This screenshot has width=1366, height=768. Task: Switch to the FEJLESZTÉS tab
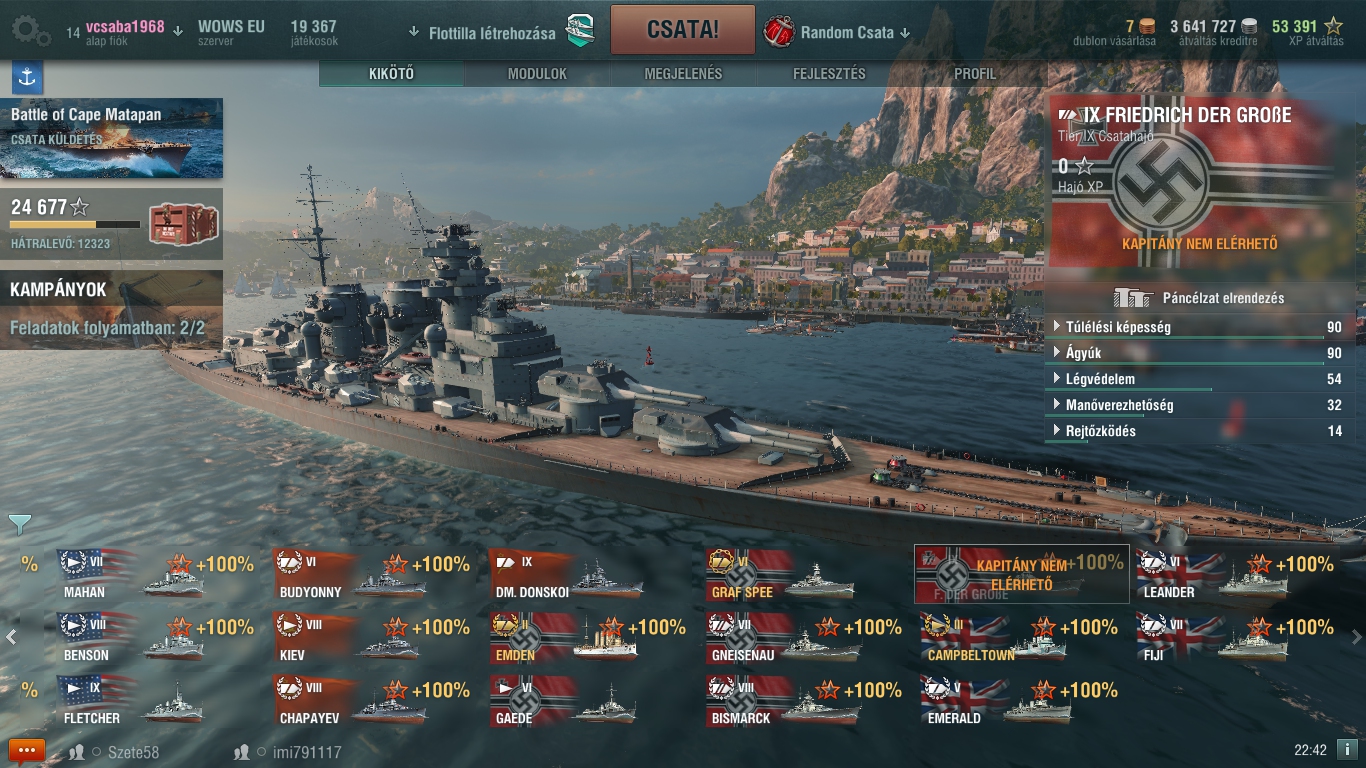point(829,74)
